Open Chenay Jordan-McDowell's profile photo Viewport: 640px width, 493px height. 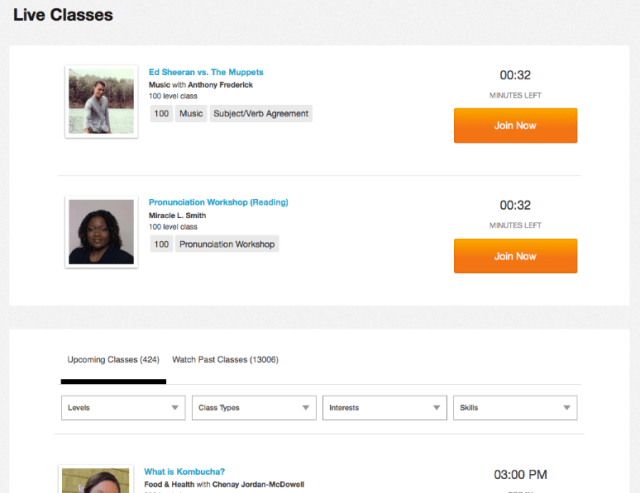click(x=96, y=479)
